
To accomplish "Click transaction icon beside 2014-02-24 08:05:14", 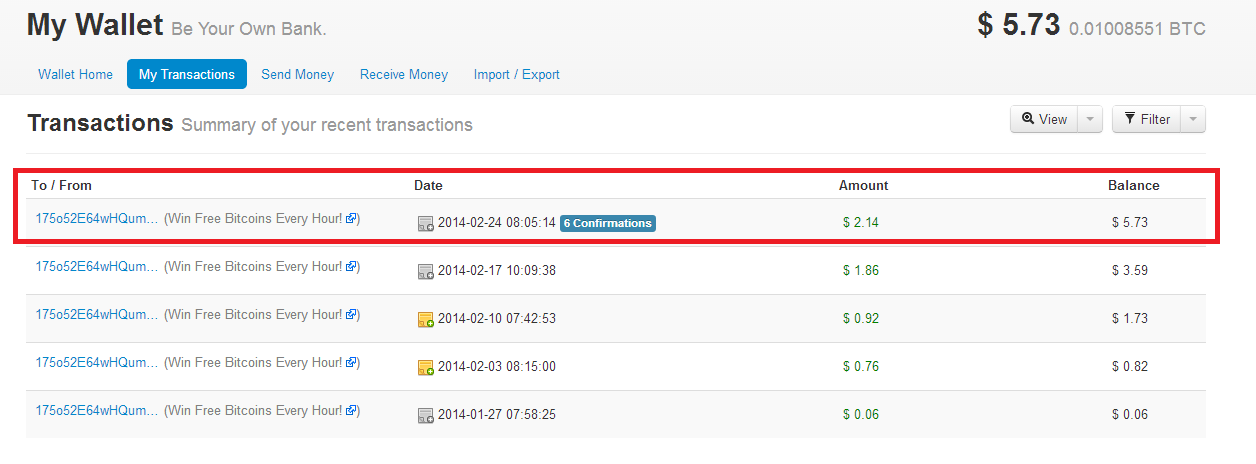I will pyautogui.click(x=426, y=224).
